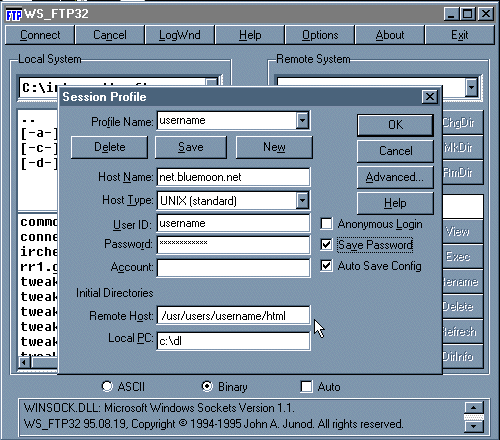
Task: Select the local file starting with 'irche'
Action: (x=39, y=252)
